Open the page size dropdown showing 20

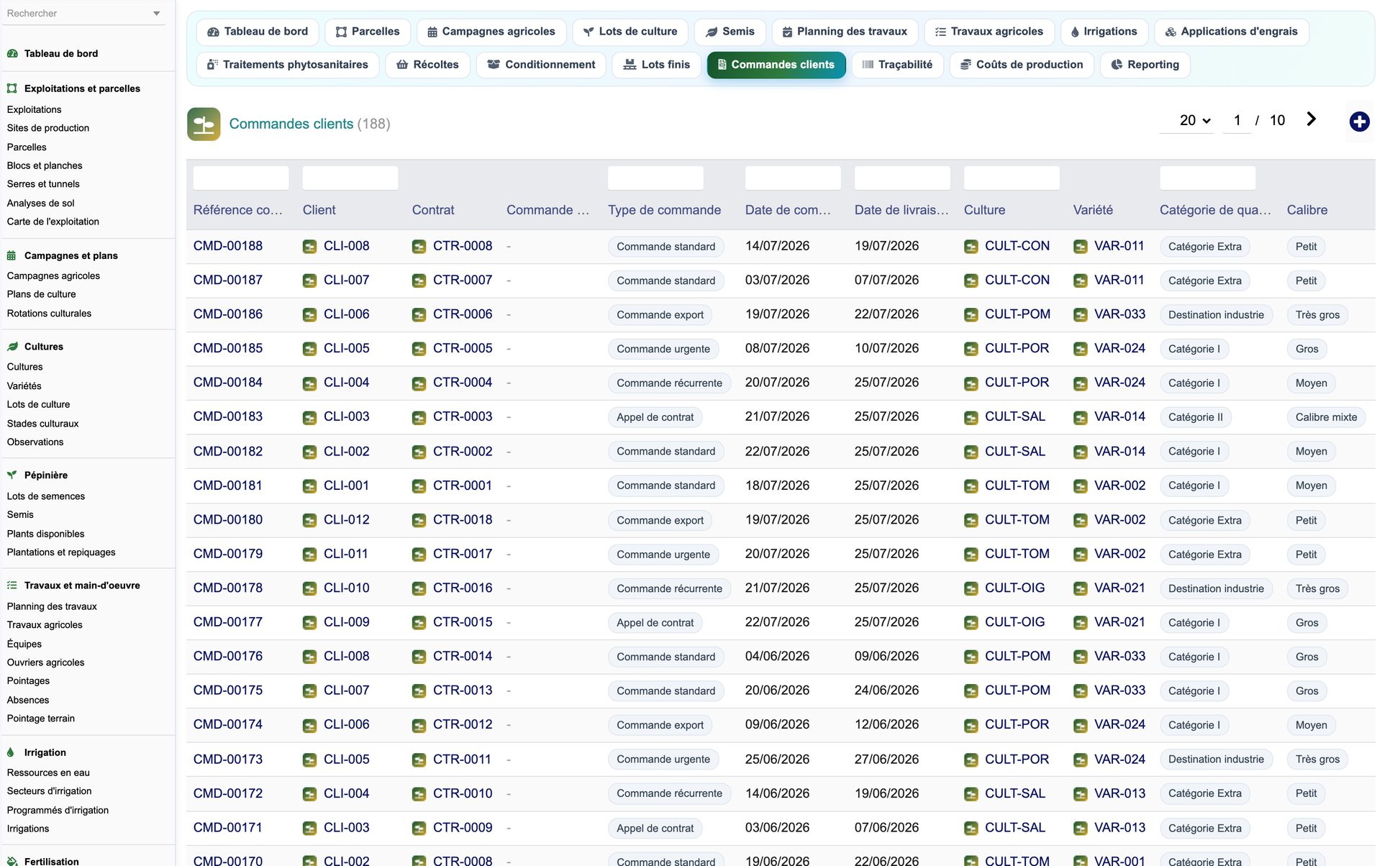point(1187,121)
